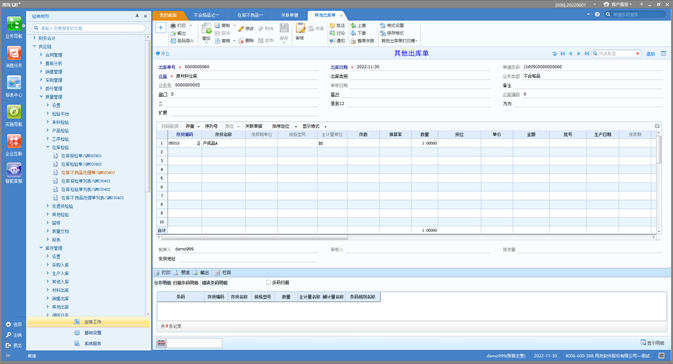Select the 其他出库单 tab
673x364 pixels.
[324, 15]
